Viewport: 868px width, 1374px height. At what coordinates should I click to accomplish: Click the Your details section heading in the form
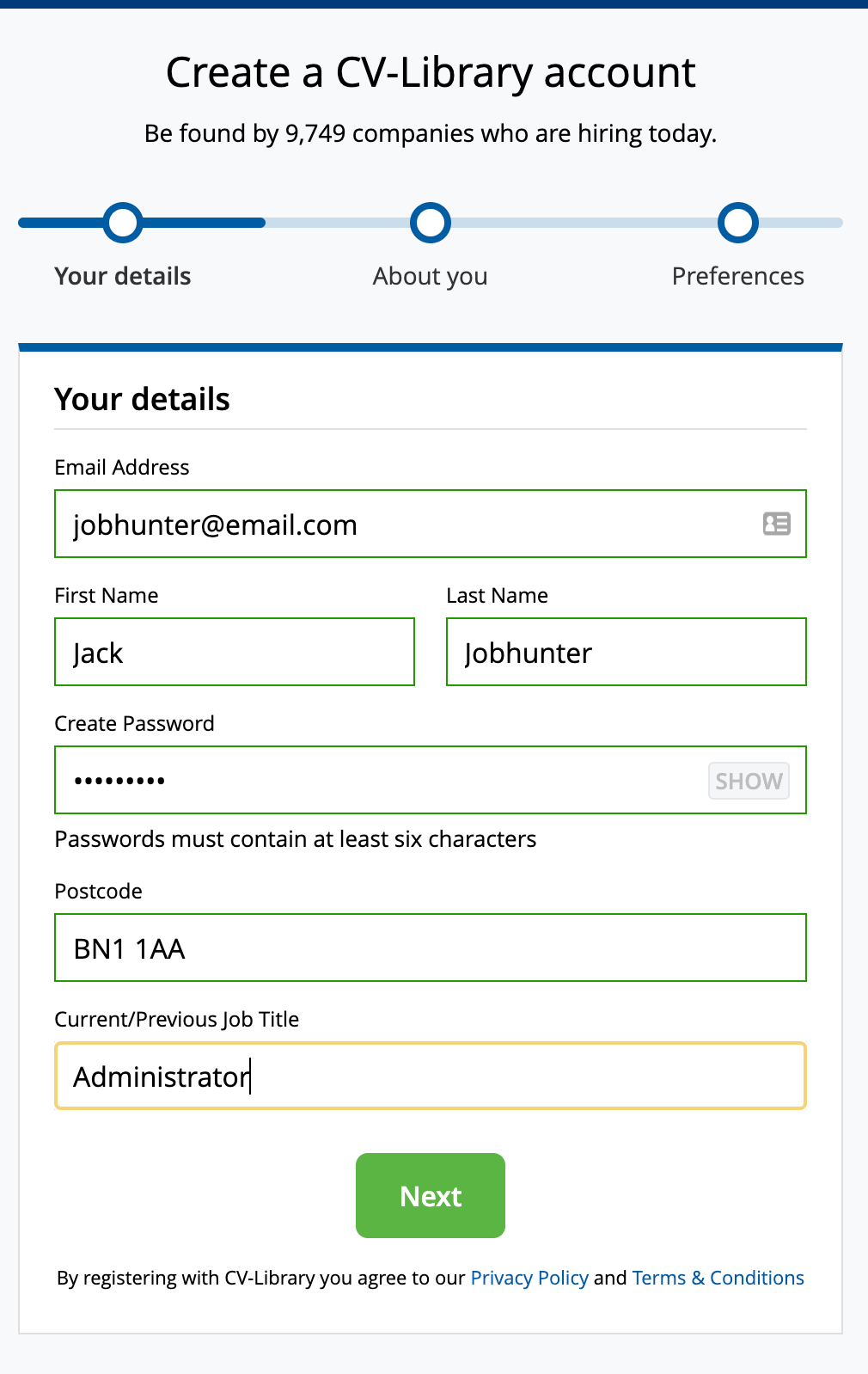pos(143,400)
